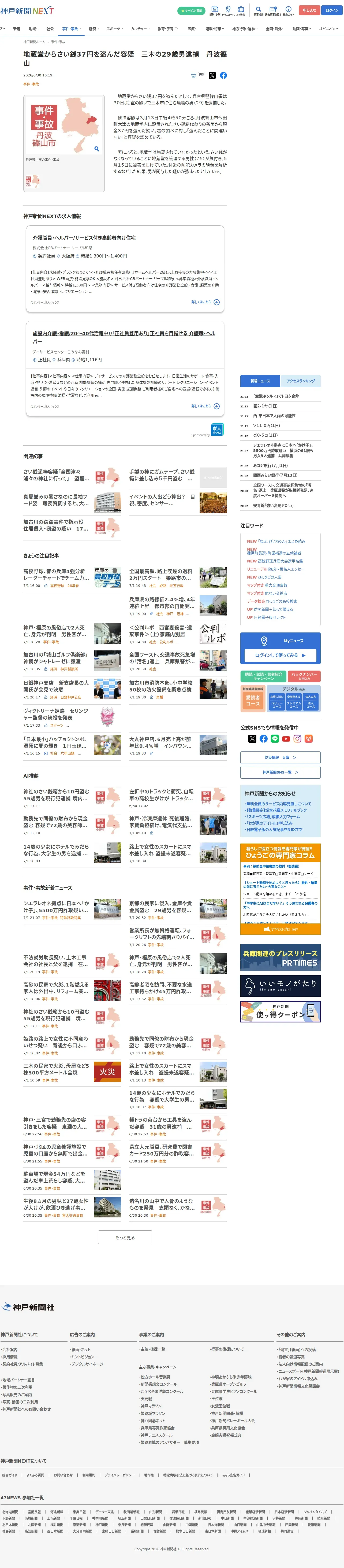Open the 総合ガイド icon in the header
This screenshot has height=1568, width=344.
[x=289, y=9]
